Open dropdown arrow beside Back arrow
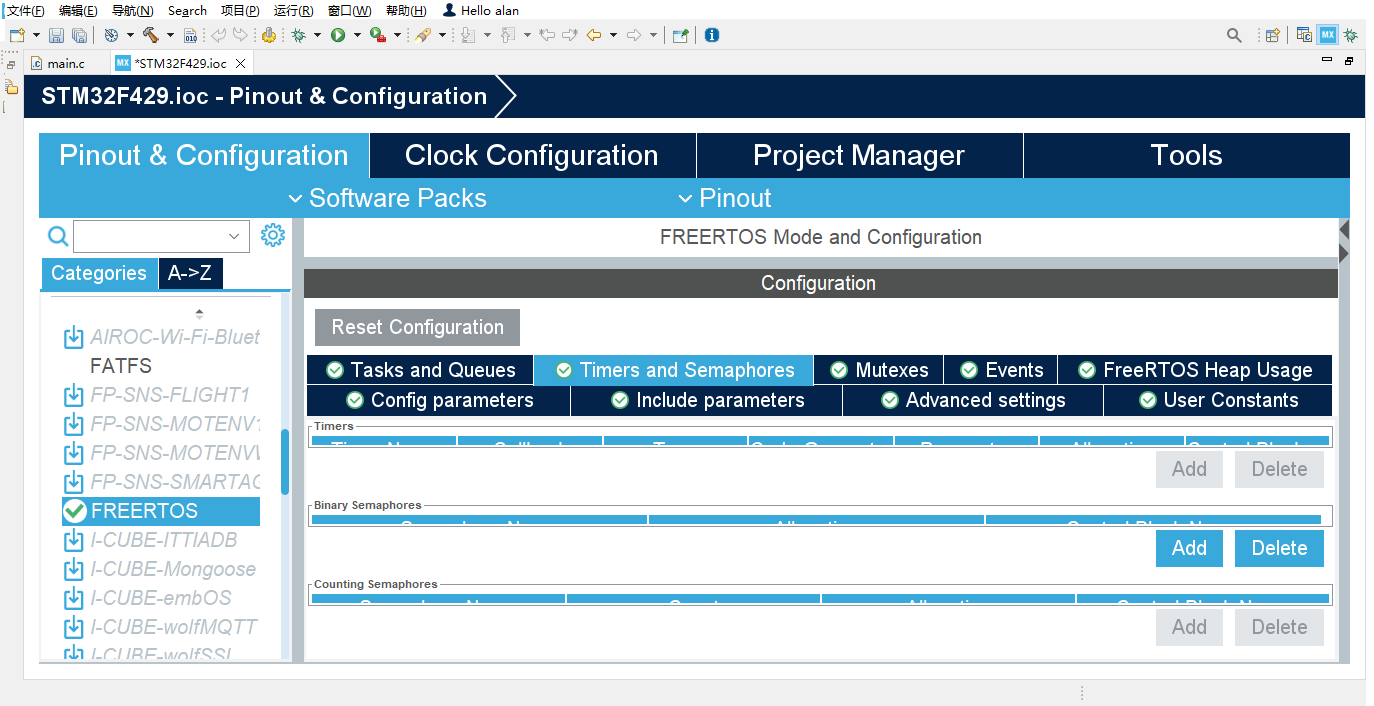This screenshot has height=706, width=1374. (x=612, y=35)
